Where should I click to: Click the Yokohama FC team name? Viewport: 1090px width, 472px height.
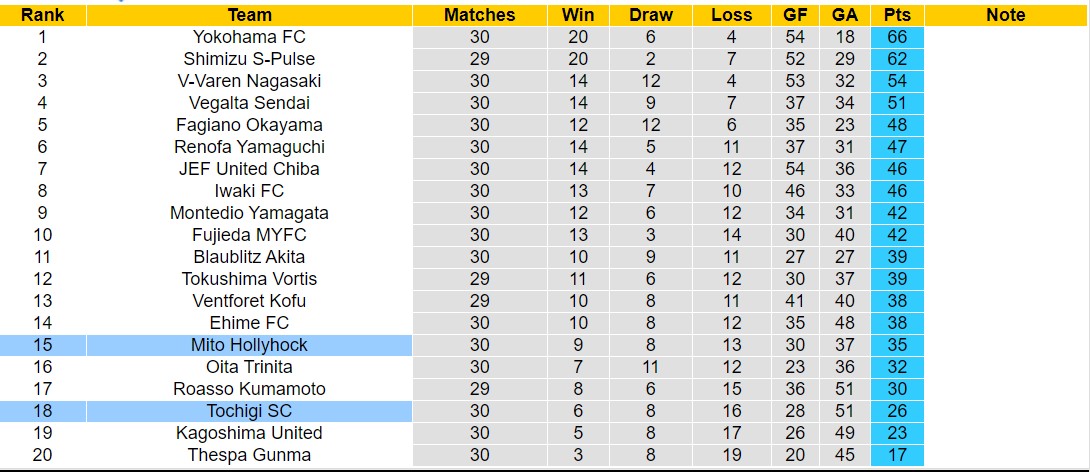coord(249,37)
